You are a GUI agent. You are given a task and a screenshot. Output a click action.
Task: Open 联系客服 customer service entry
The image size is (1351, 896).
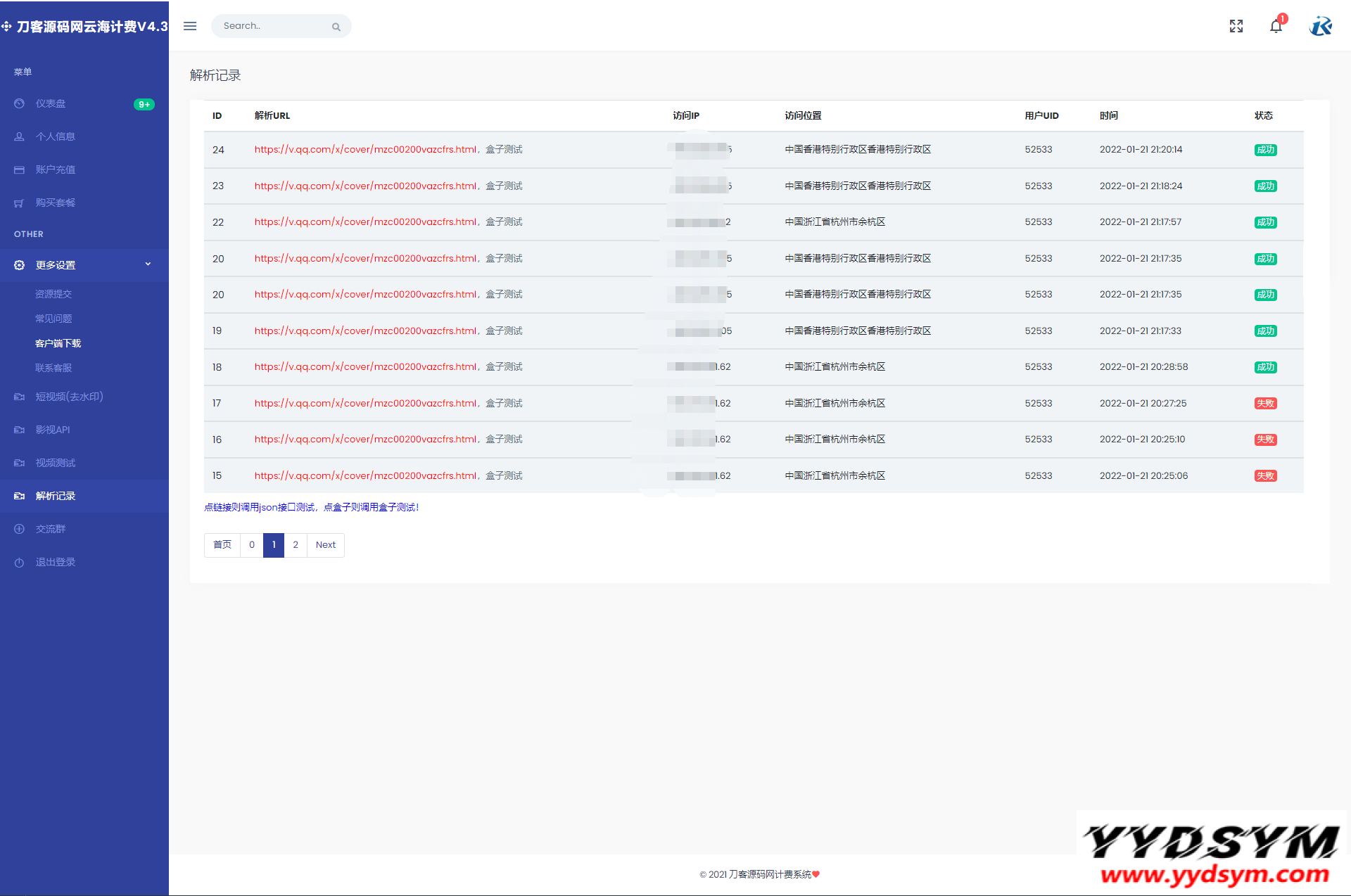[53, 367]
